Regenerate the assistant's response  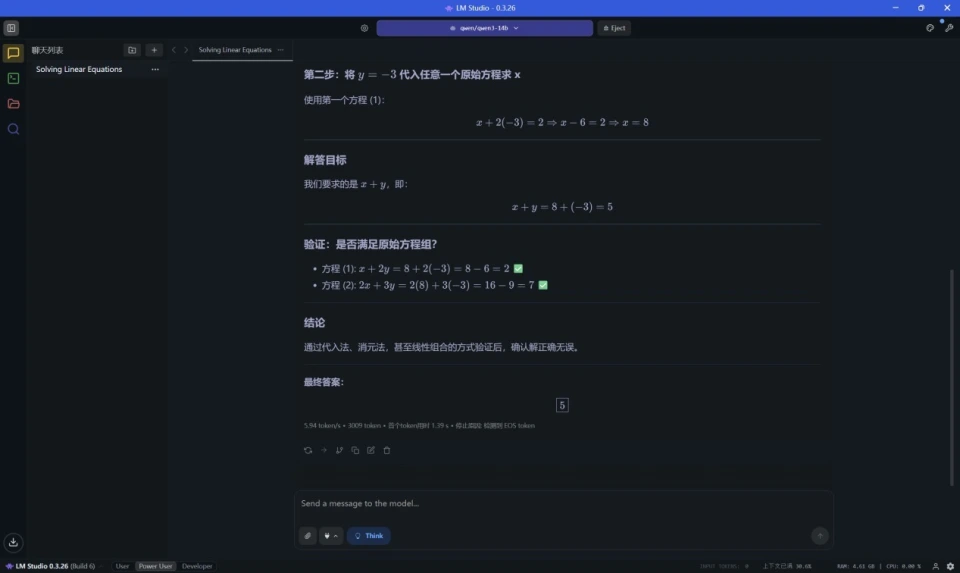tap(308, 450)
